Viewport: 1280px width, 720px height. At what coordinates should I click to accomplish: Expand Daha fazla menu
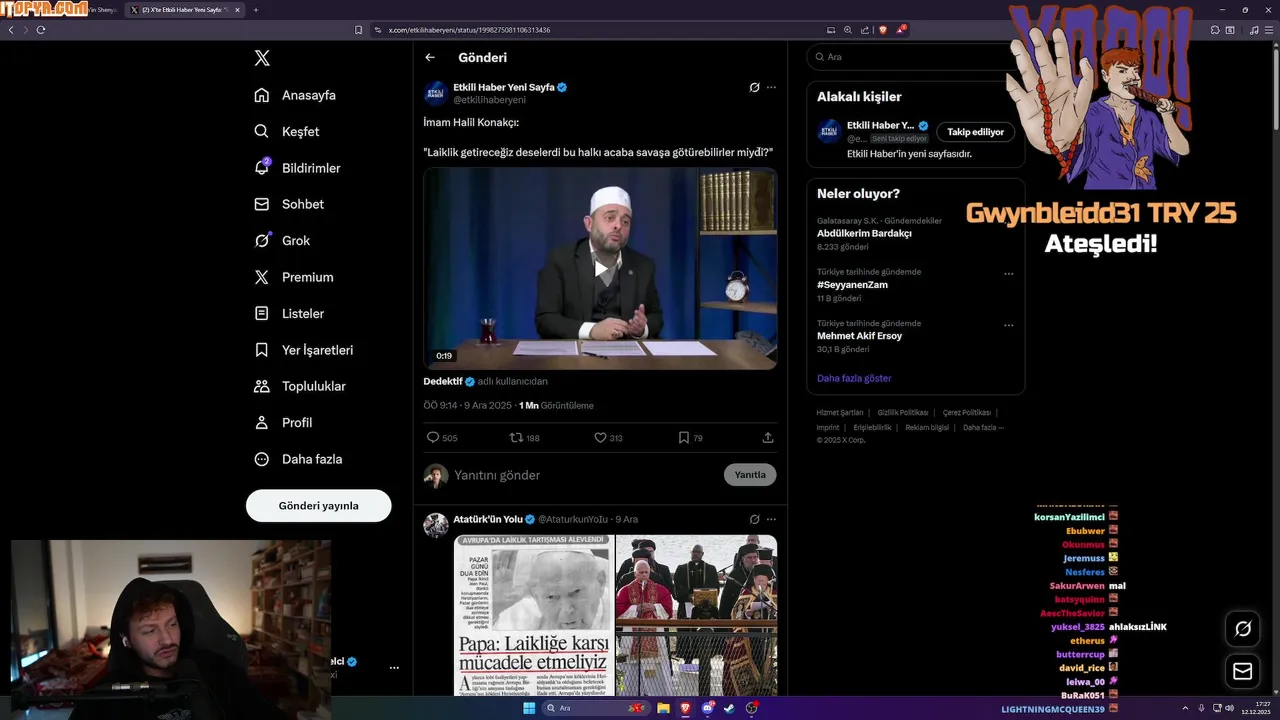(298, 459)
